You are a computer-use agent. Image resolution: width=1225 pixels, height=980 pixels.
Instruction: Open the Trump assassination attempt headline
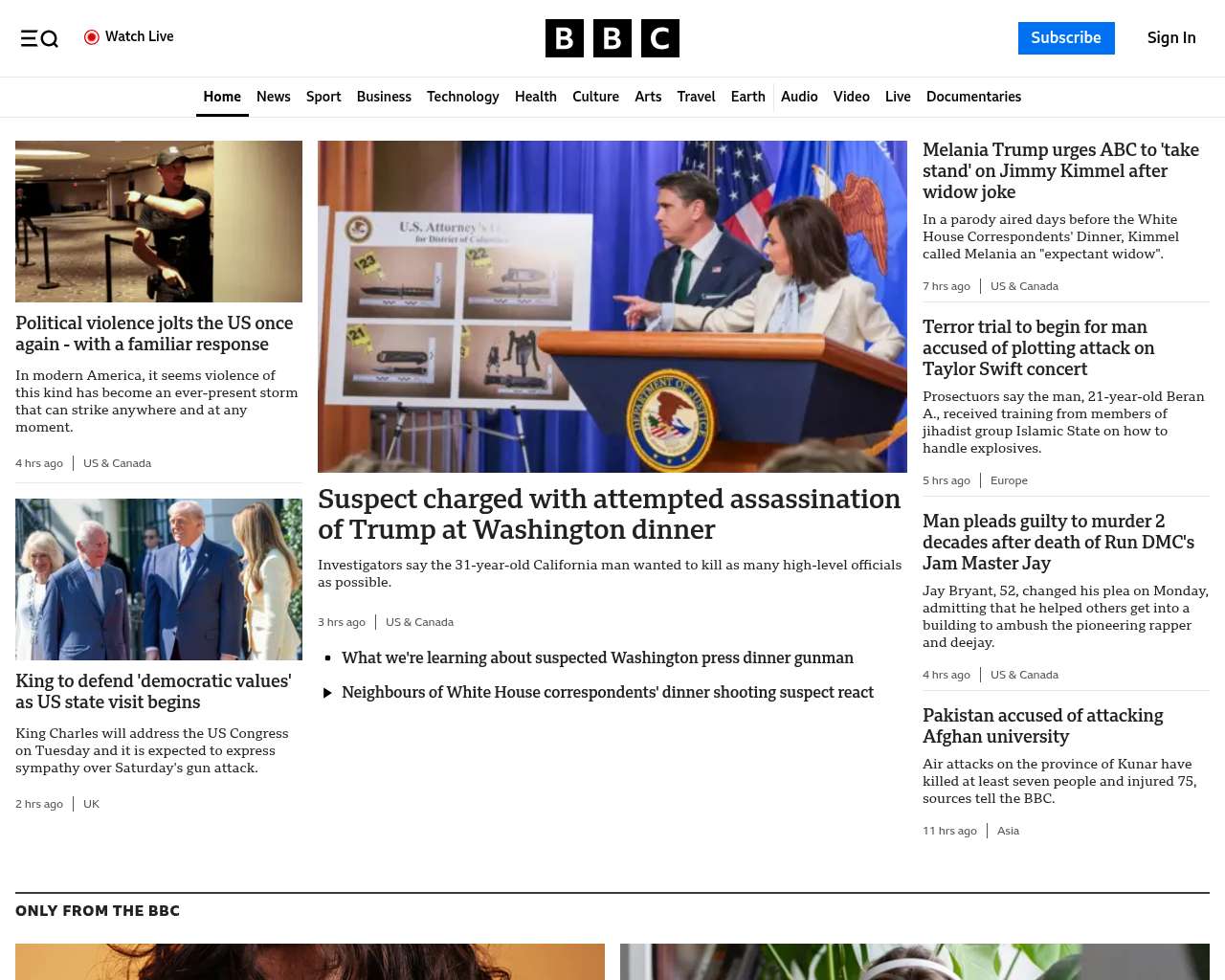[609, 514]
